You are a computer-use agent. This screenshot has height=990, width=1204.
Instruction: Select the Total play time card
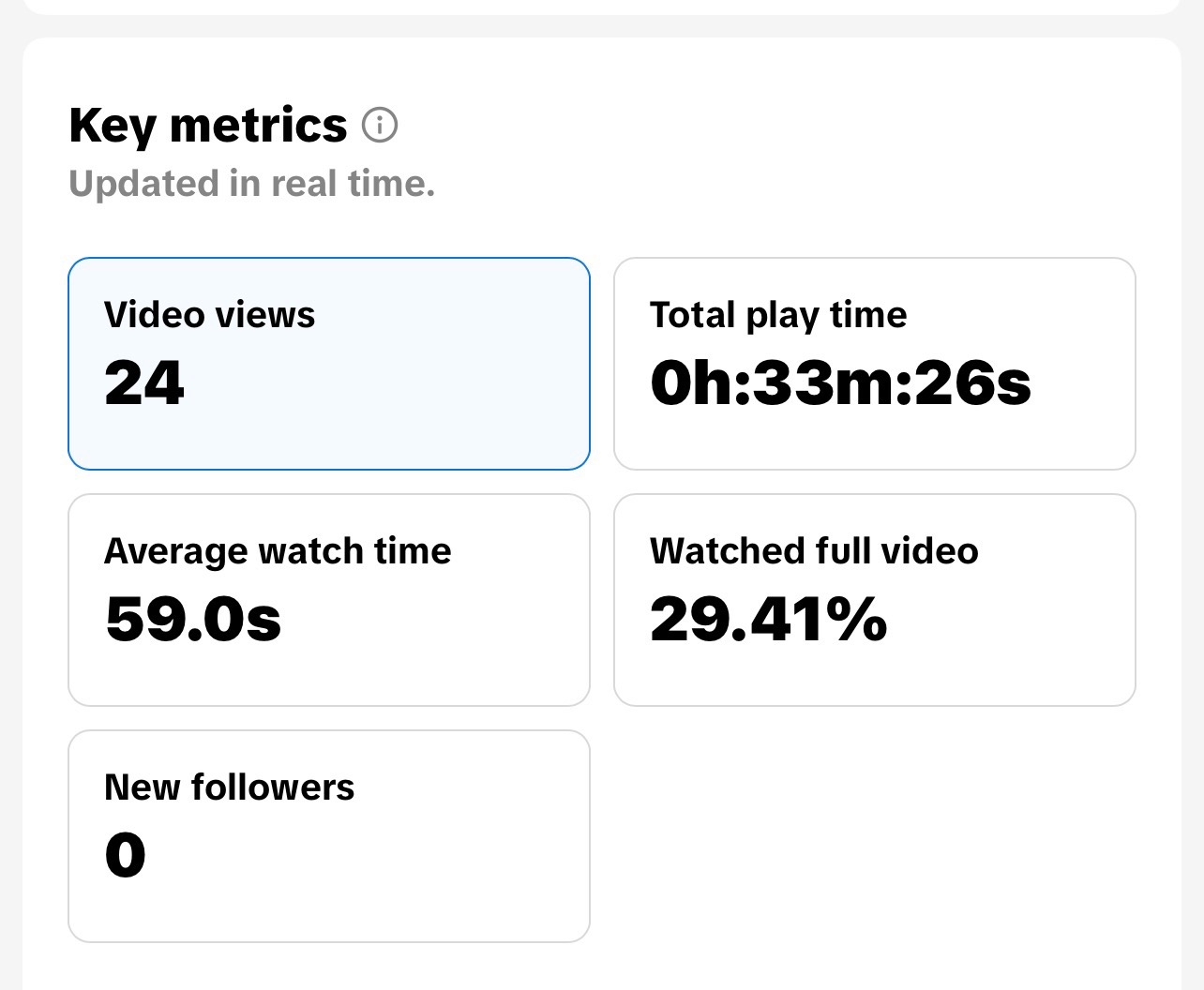(875, 364)
